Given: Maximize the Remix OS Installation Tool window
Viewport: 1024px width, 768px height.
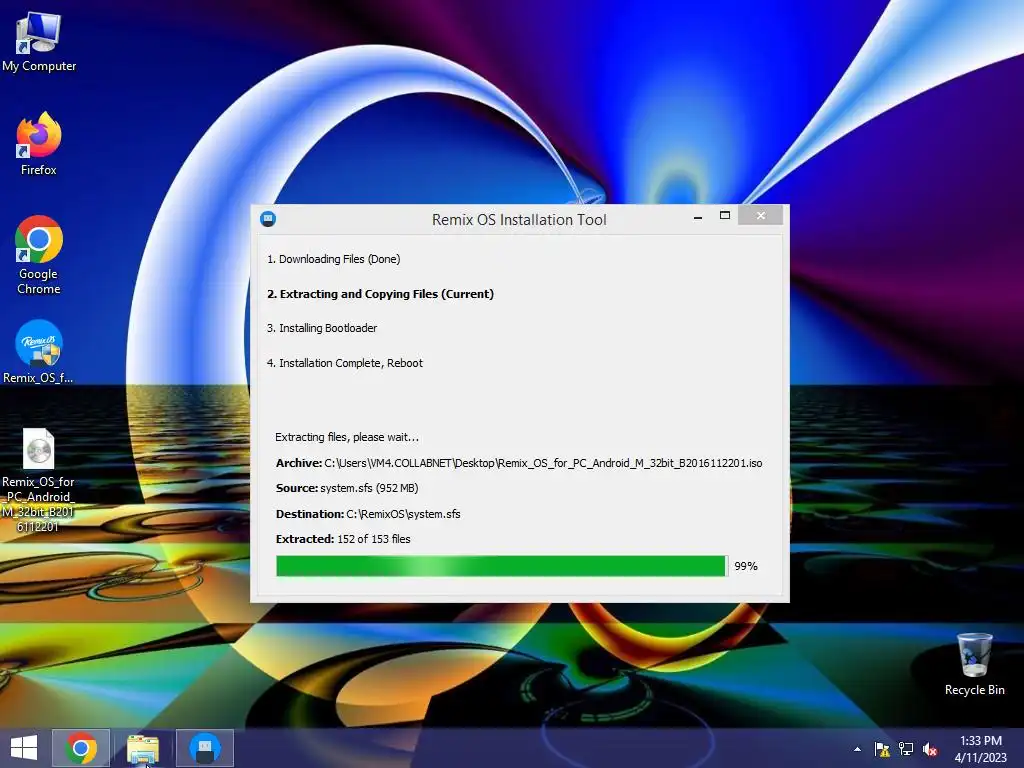Looking at the screenshot, I should pos(724,216).
